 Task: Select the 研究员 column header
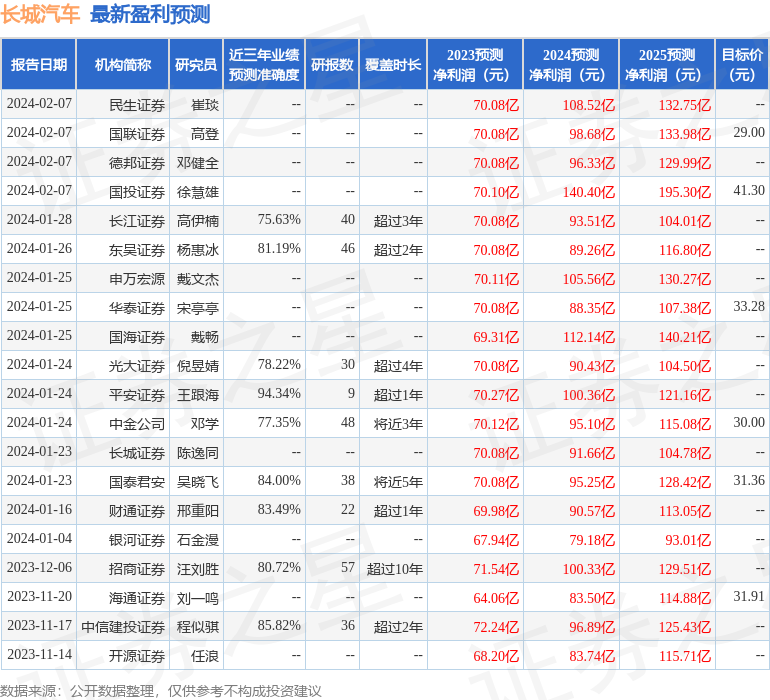coord(196,65)
